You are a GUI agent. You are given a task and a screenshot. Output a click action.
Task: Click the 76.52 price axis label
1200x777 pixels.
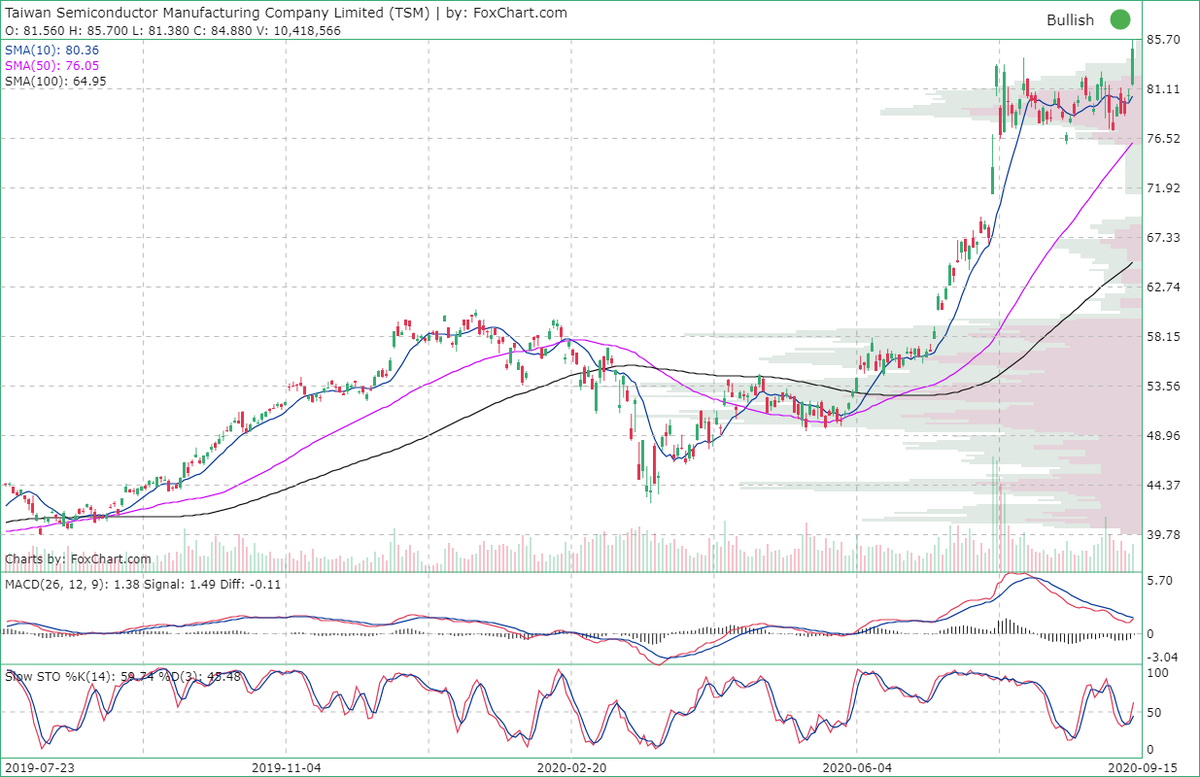pos(1164,139)
